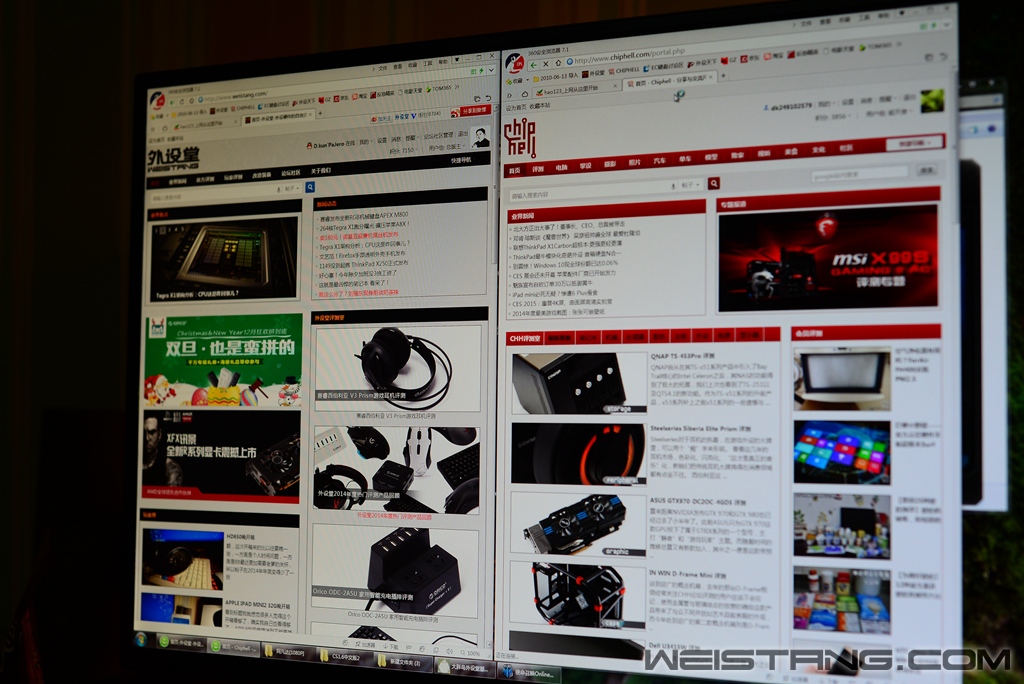Click the red search icon on Chiphell site

(714, 184)
